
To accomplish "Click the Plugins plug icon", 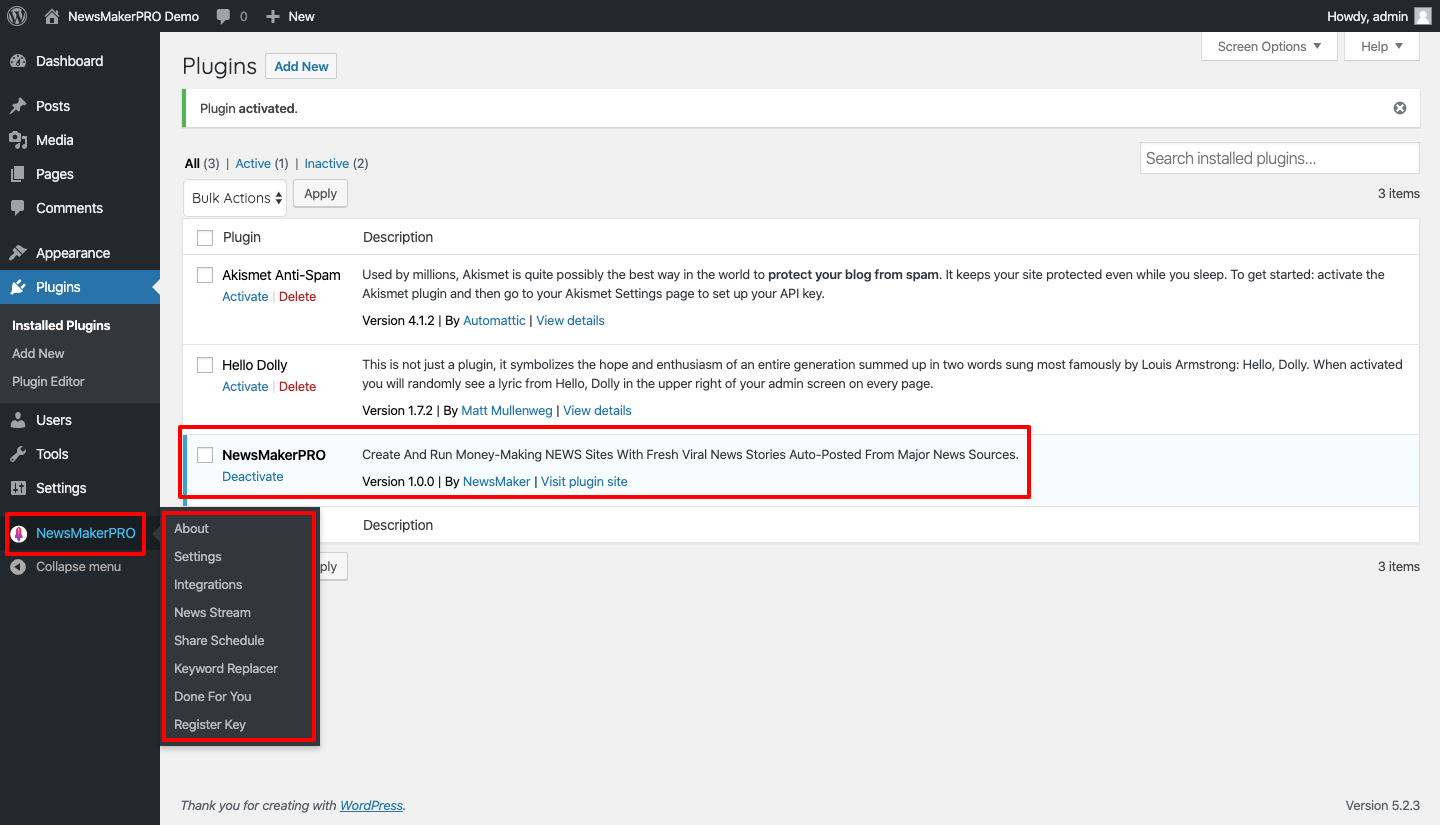I will click(18, 287).
